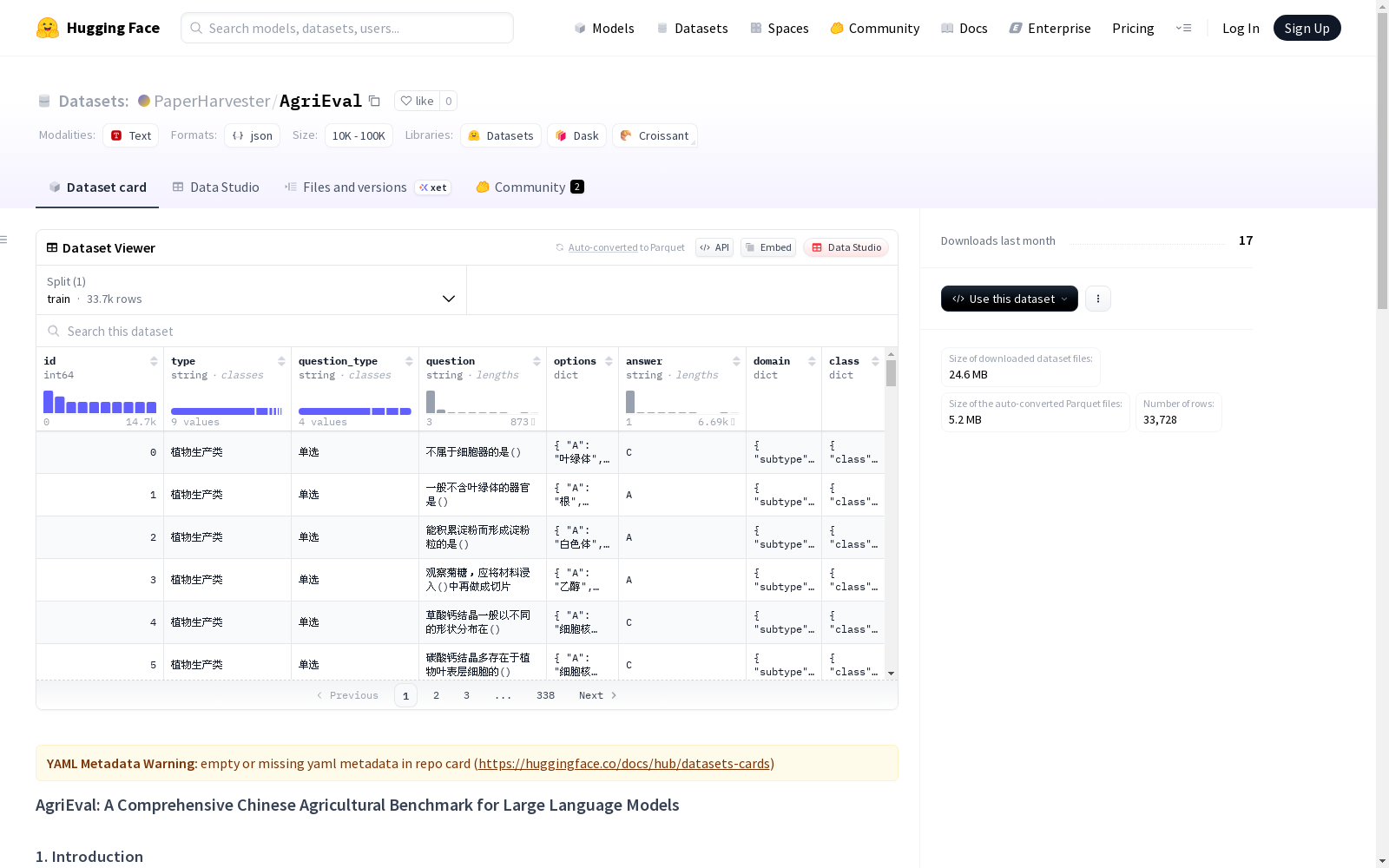
Task: Focus the Search this dataset field
Action: coord(467,331)
